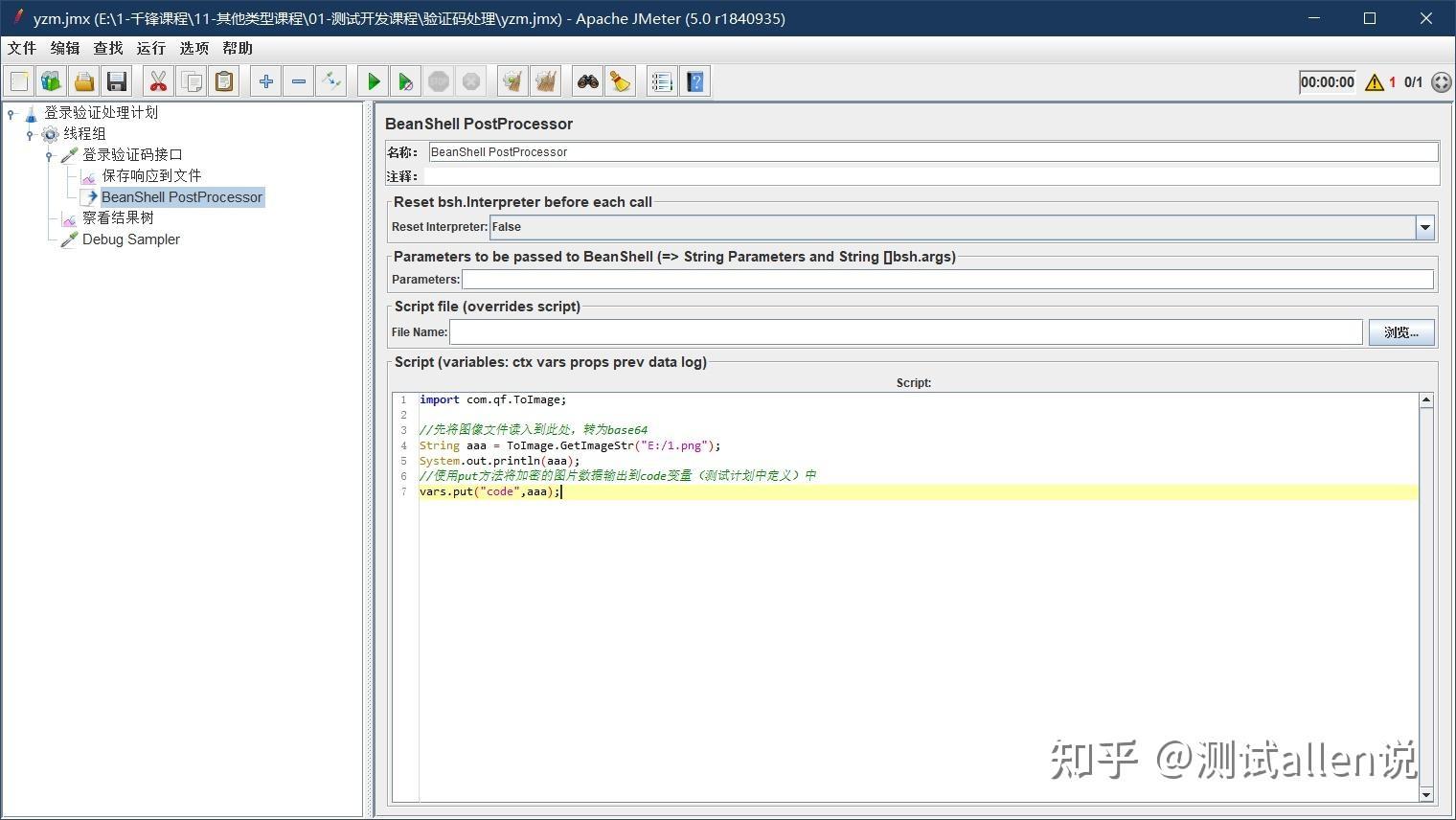Clear results with single broom icon

513,81
